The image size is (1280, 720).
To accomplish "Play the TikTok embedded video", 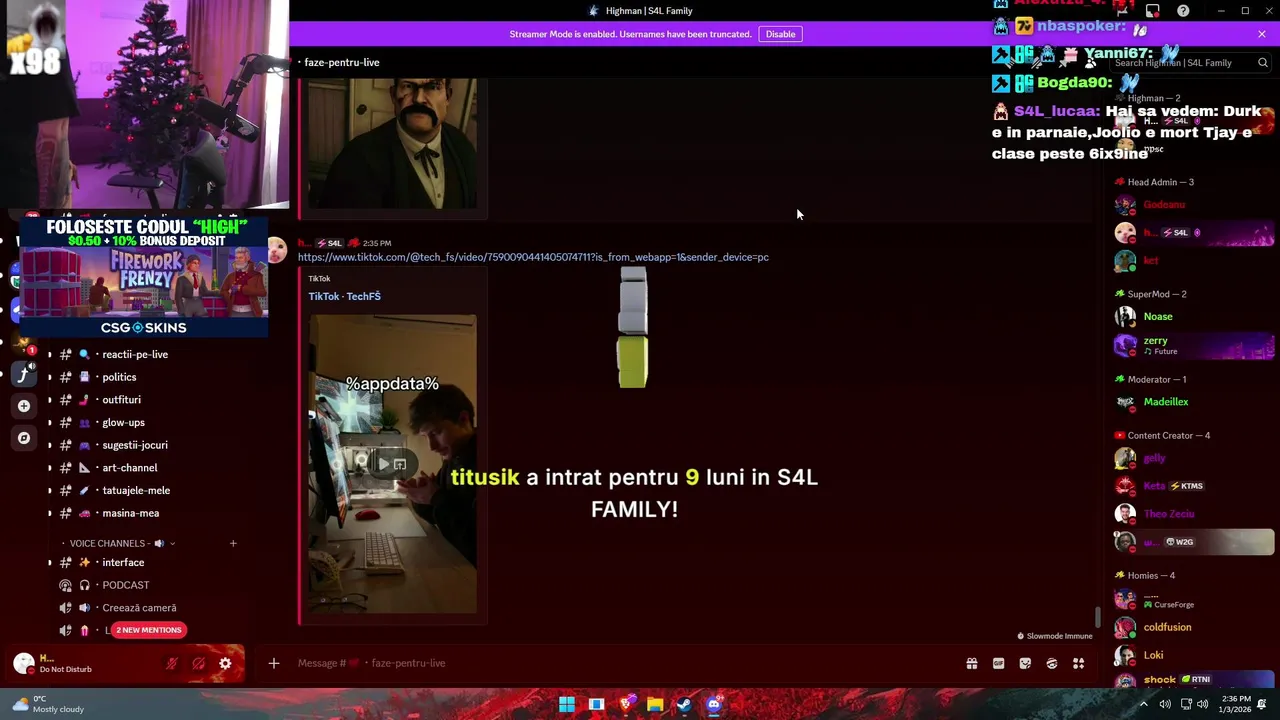I will point(383,463).
